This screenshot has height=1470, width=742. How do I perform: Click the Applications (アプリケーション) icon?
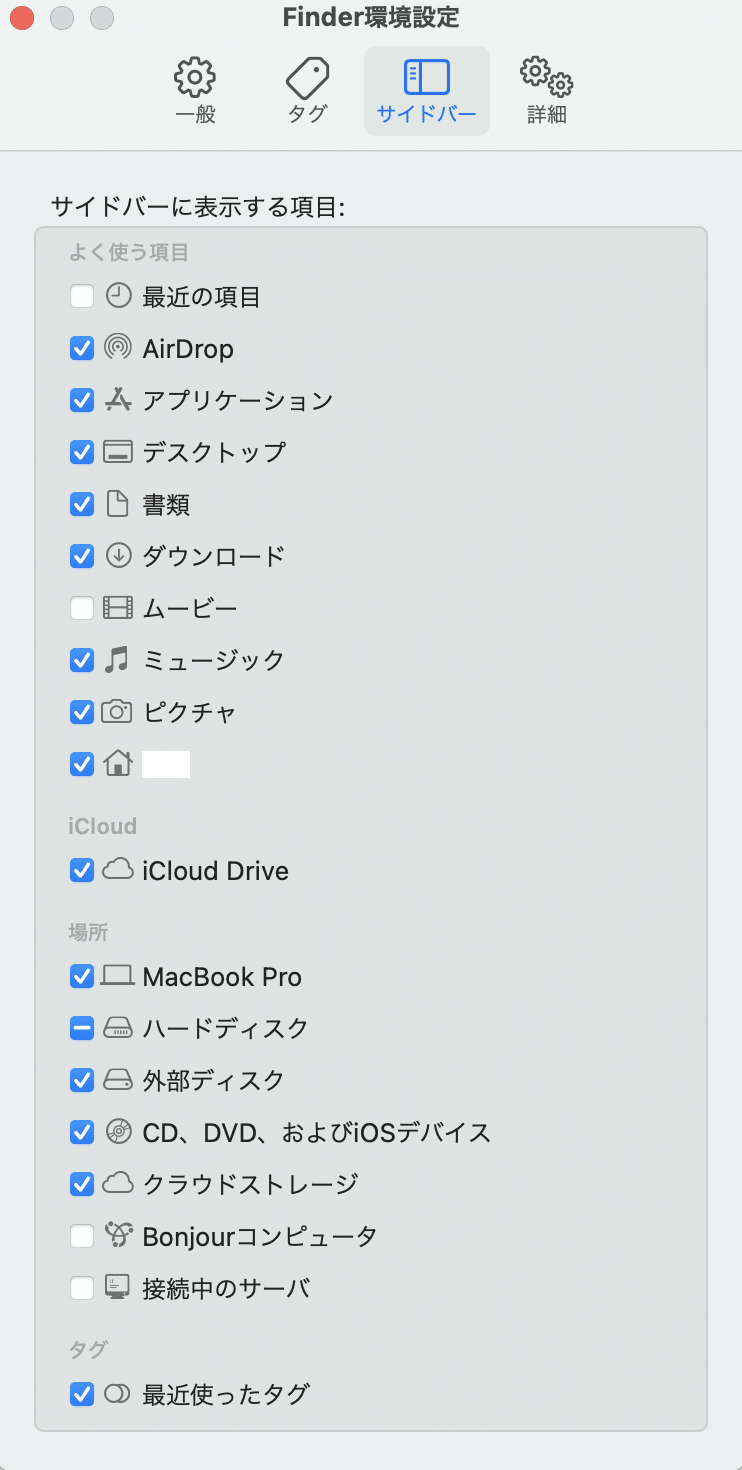coord(118,400)
